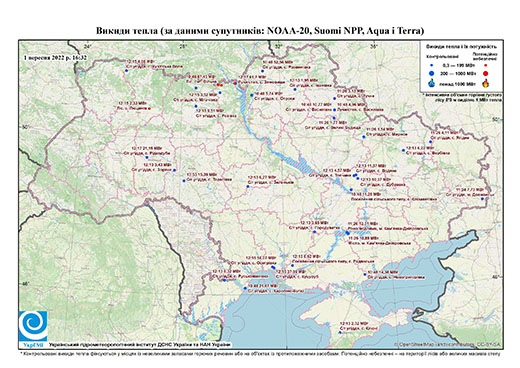Click the legend range '0,3 — 199 МВт'
The width and height of the screenshot is (520, 368).
point(459,65)
